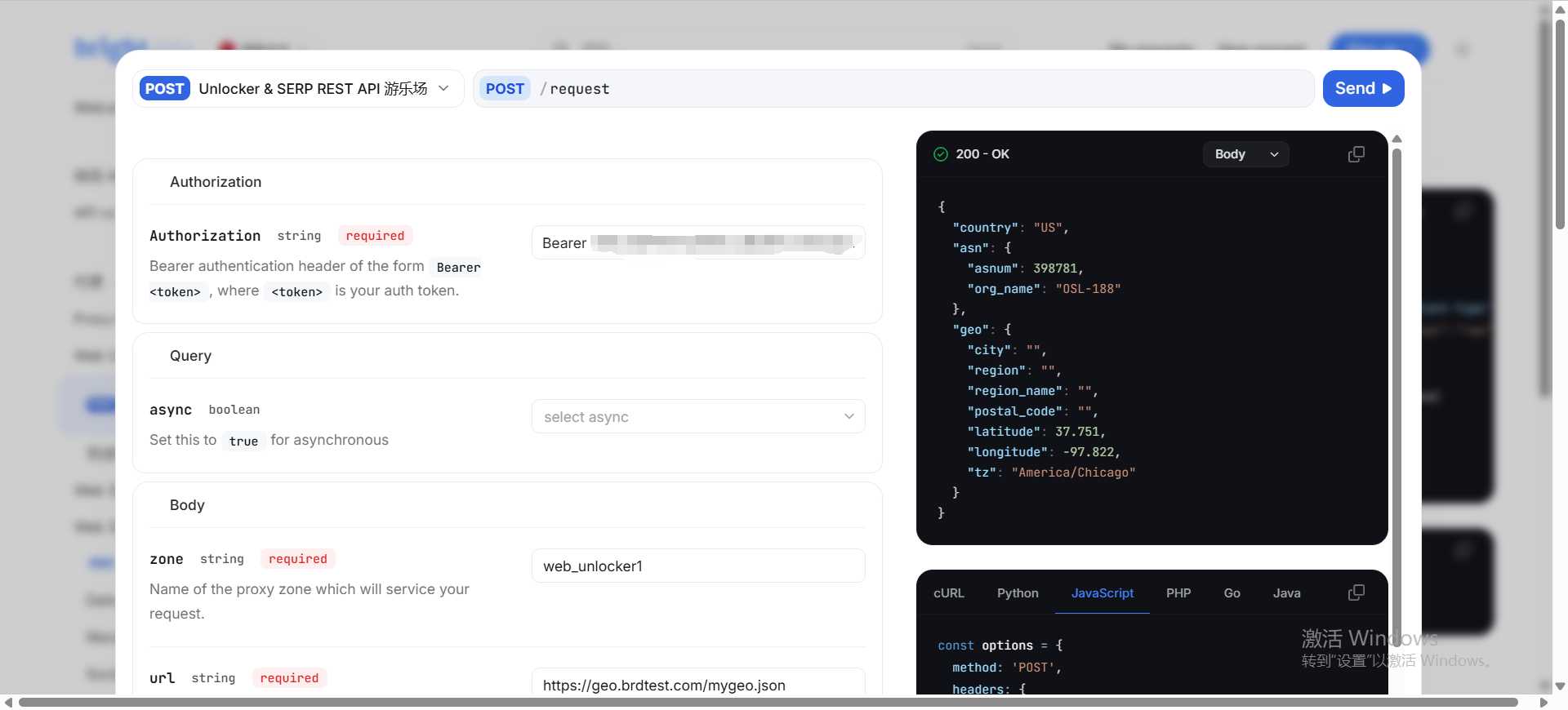
Task: Switch to the cURL code tab
Action: 949,593
